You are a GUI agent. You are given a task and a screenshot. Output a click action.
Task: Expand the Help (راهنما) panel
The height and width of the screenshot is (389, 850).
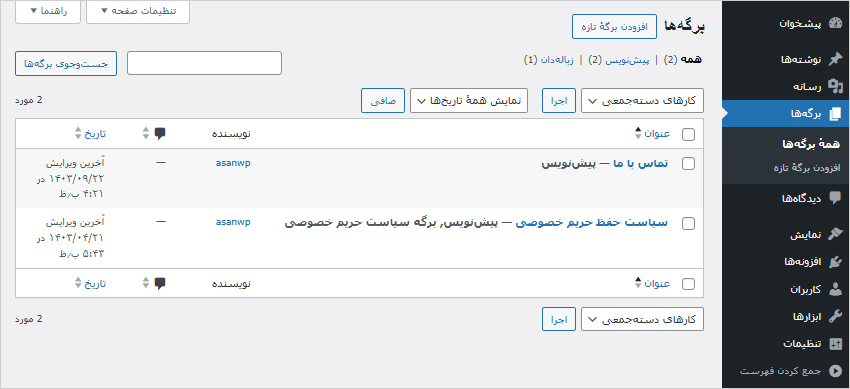coord(48,11)
